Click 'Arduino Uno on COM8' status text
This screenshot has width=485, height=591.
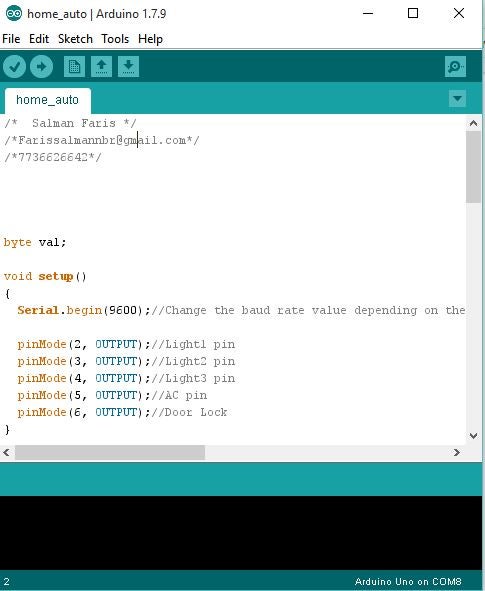click(408, 582)
